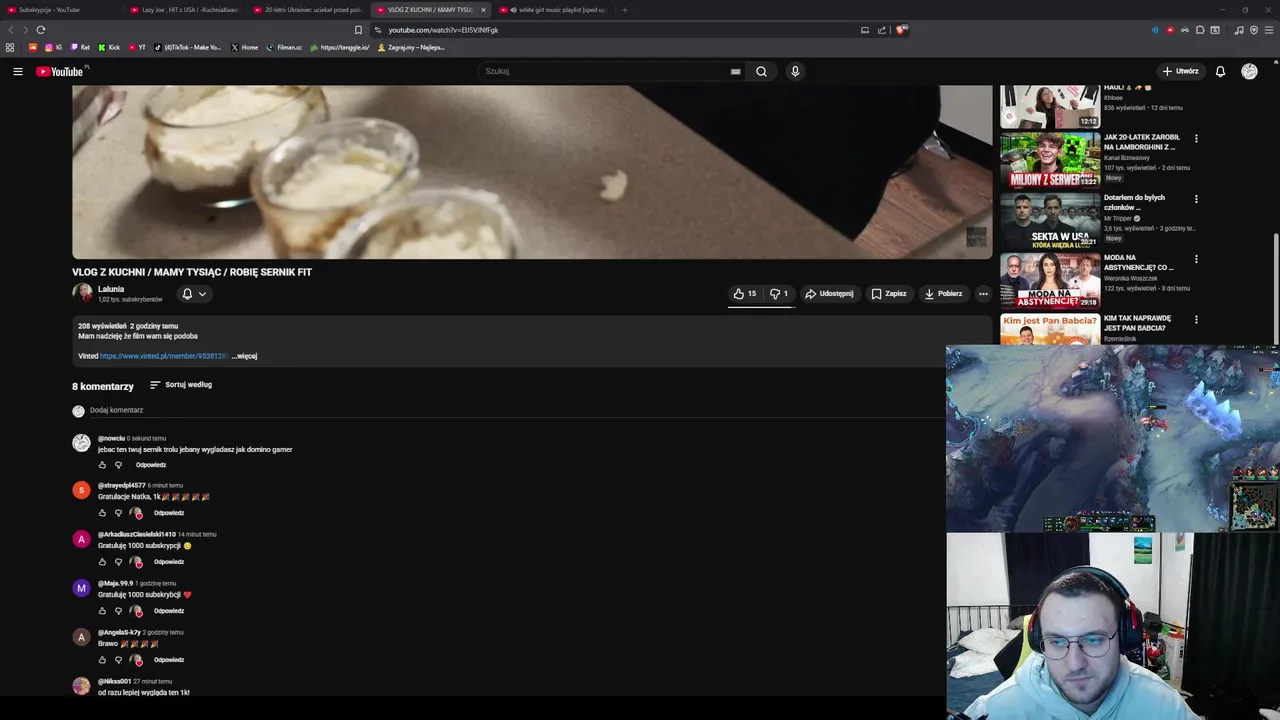
Task: Dislike the video thumbs-down button
Action: pos(778,294)
